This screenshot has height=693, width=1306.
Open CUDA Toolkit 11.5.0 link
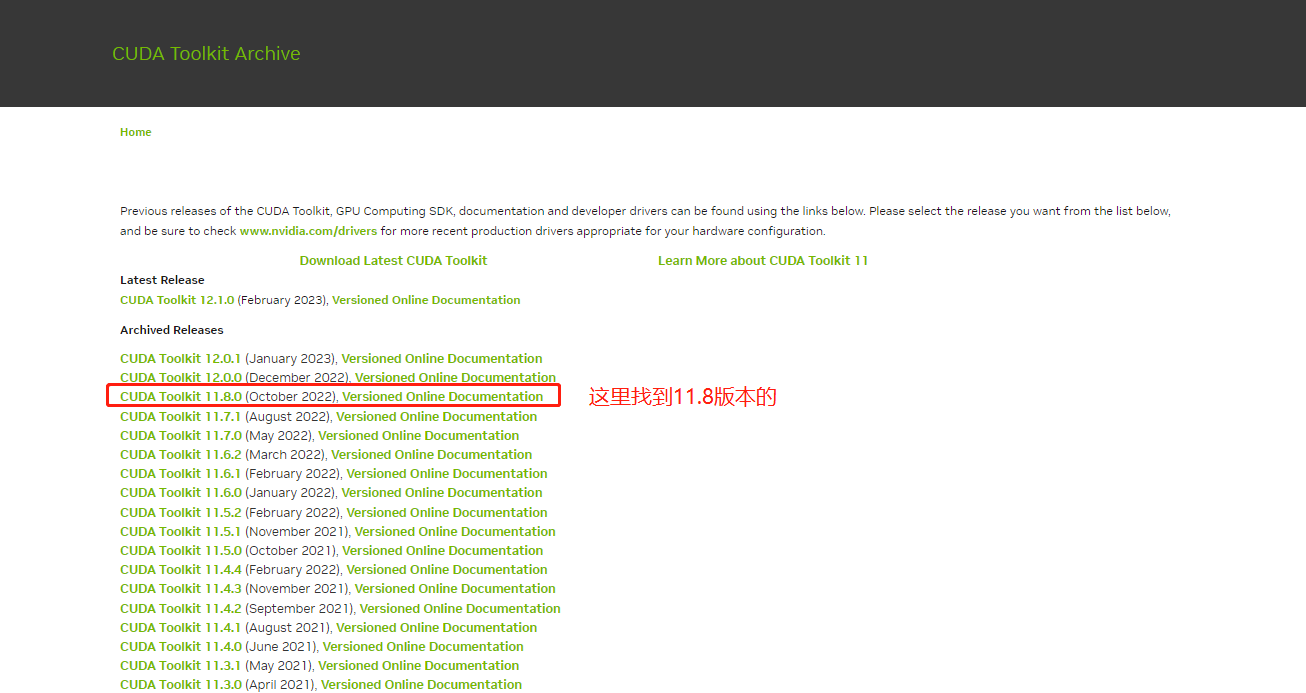click(181, 551)
